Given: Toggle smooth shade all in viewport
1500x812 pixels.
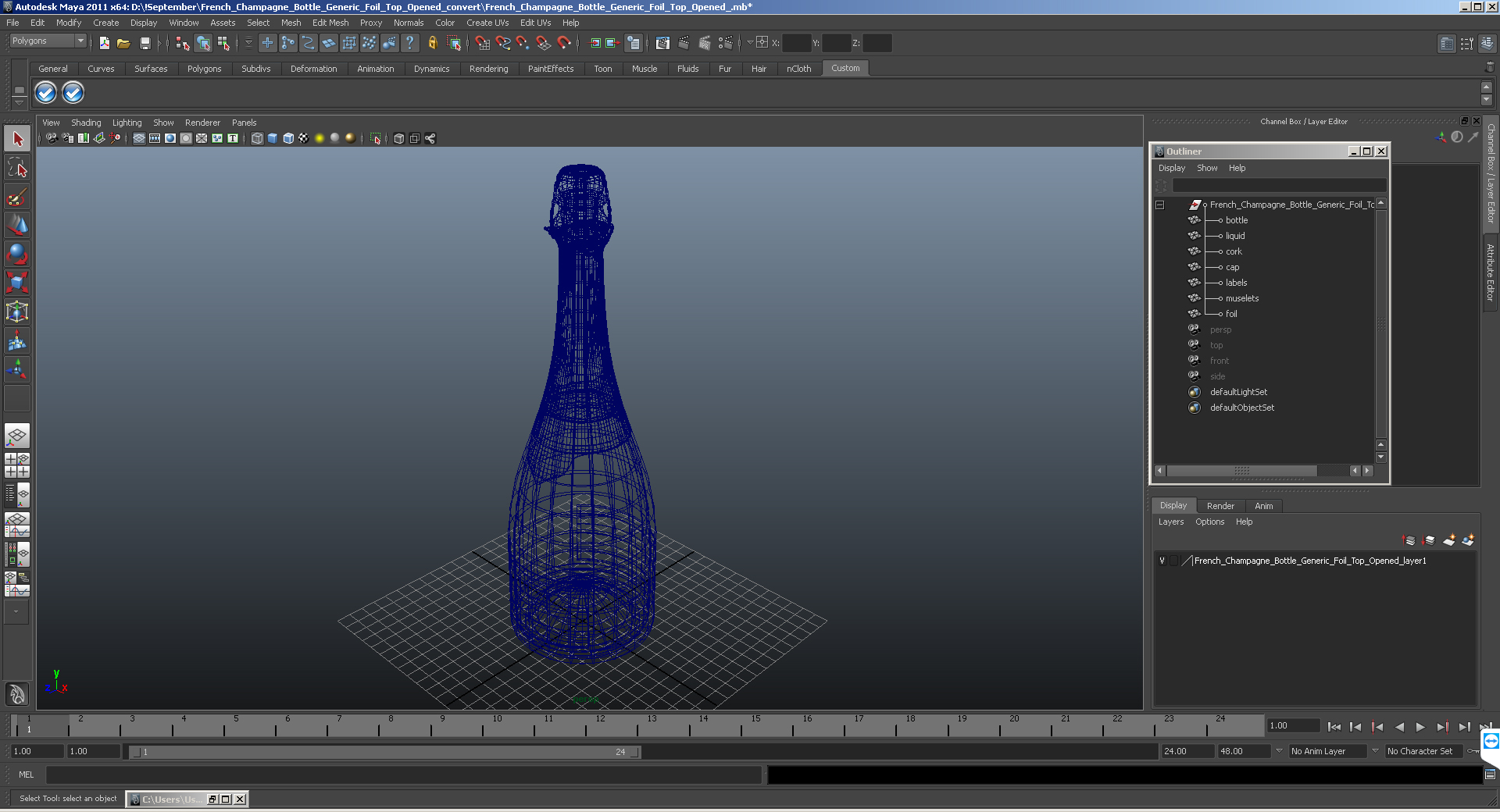Looking at the screenshot, I should click(x=273, y=138).
